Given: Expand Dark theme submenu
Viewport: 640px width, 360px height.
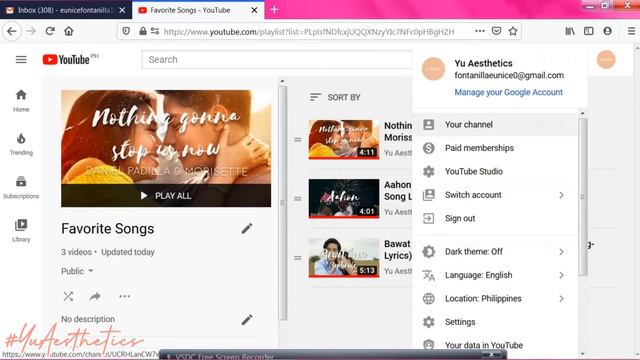Looking at the screenshot, I should click(561, 252).
